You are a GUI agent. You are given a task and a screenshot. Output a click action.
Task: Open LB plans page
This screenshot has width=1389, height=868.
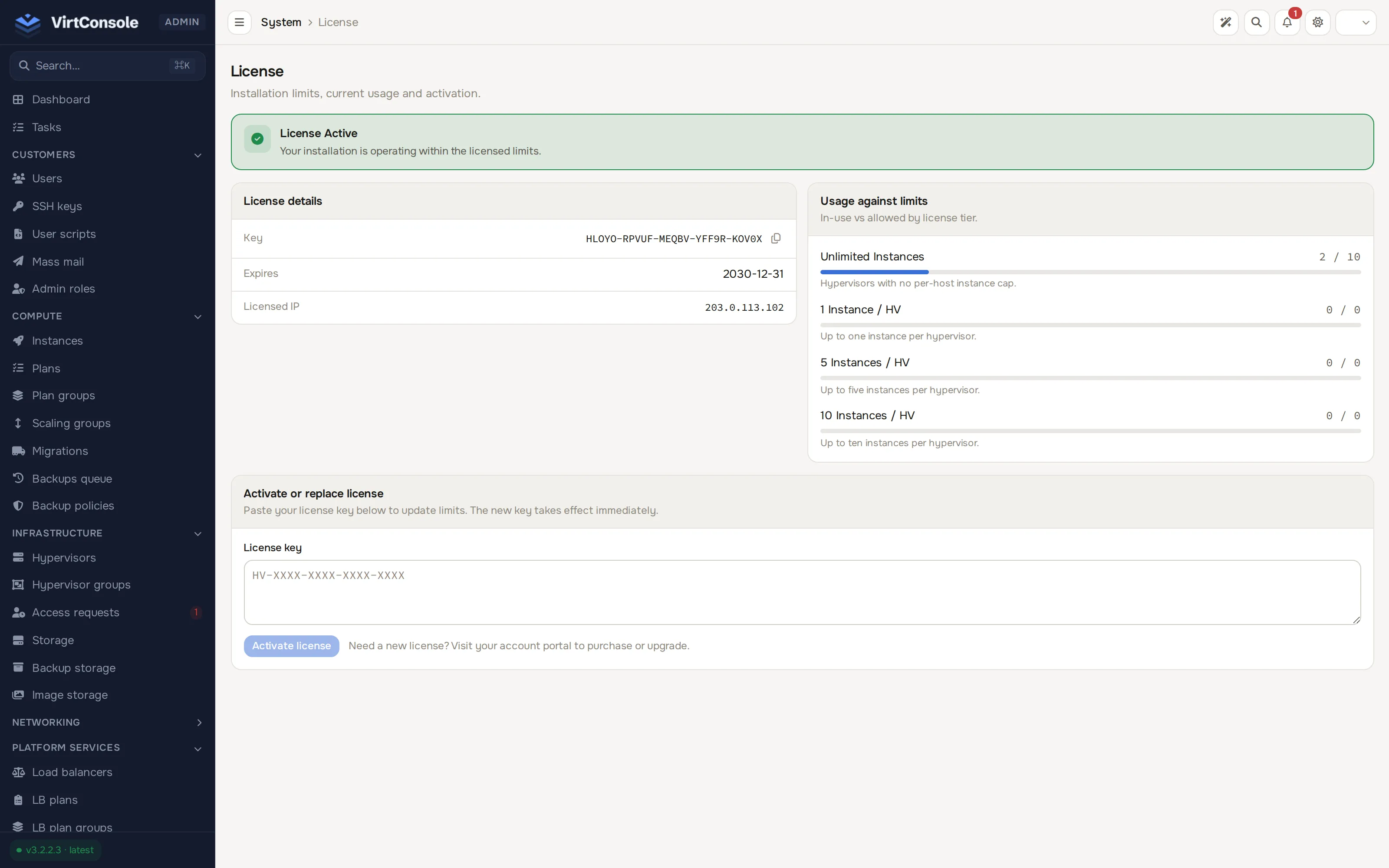pos(107,800)
